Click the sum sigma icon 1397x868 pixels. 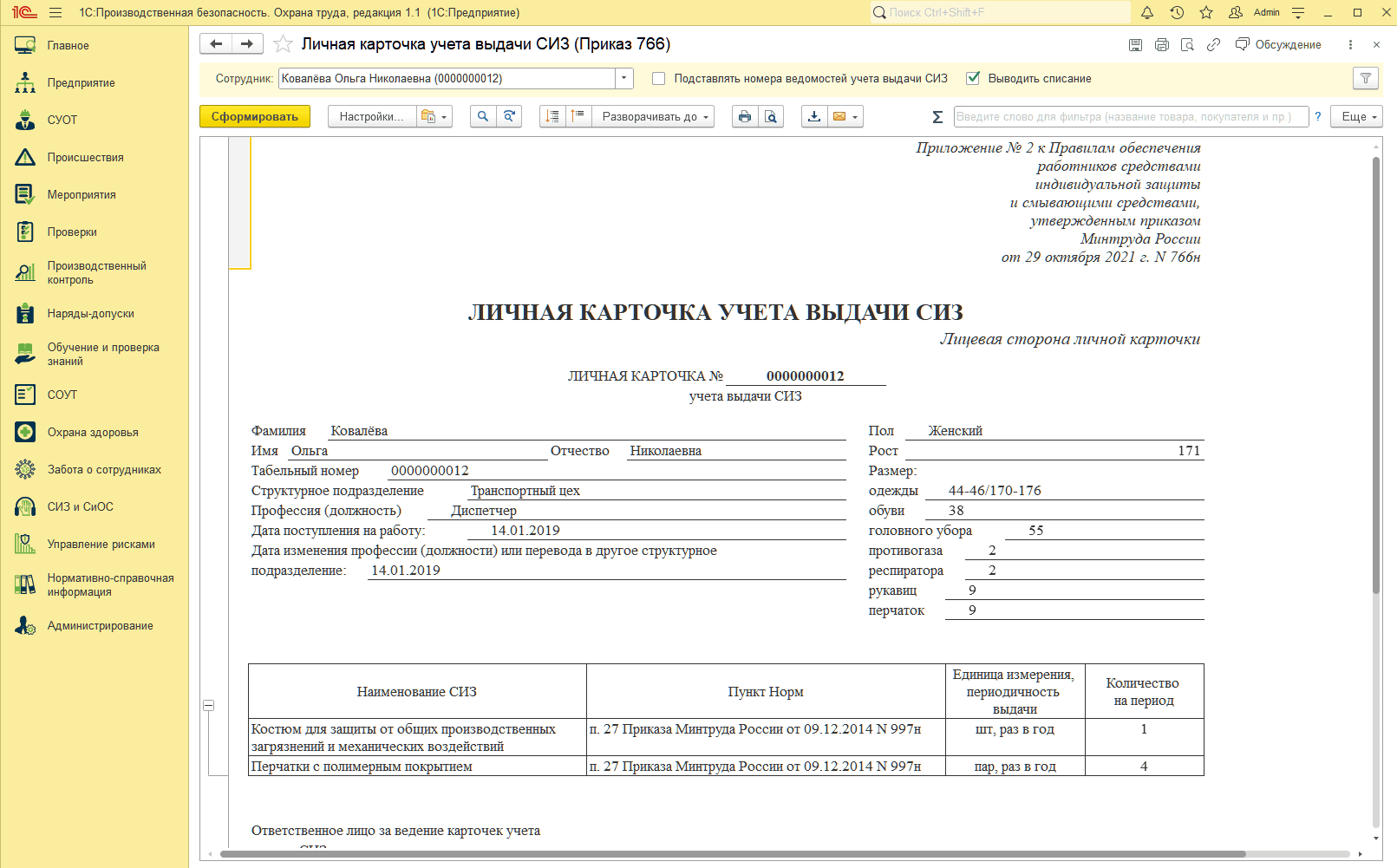pos(937,116)
